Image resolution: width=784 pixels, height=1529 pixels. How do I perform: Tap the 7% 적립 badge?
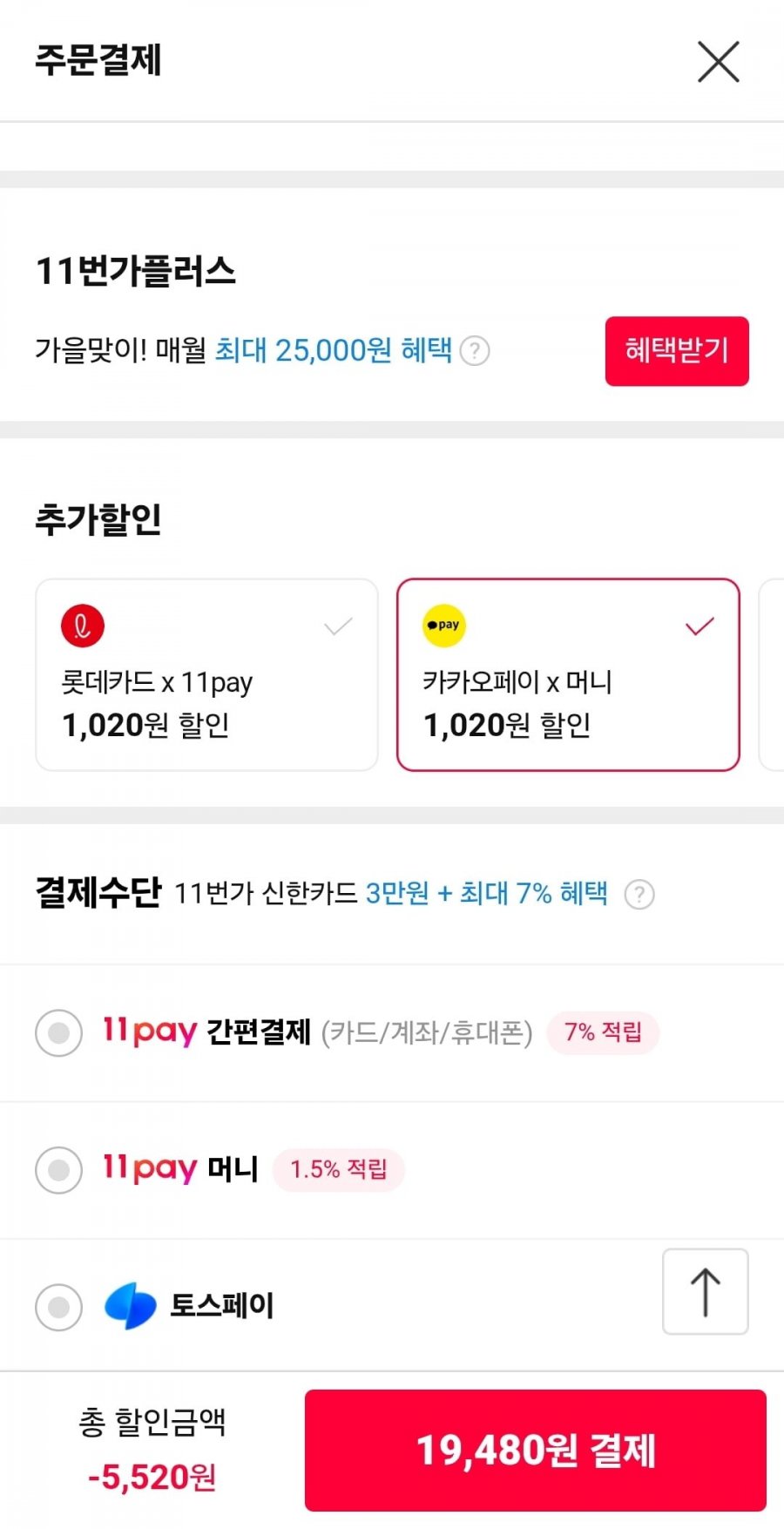point(603,1032)
